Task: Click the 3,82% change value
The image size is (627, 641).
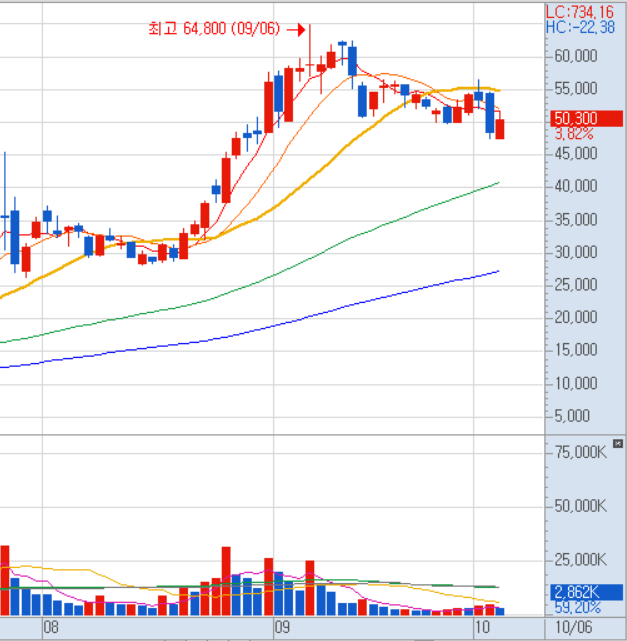Action: 574,134
